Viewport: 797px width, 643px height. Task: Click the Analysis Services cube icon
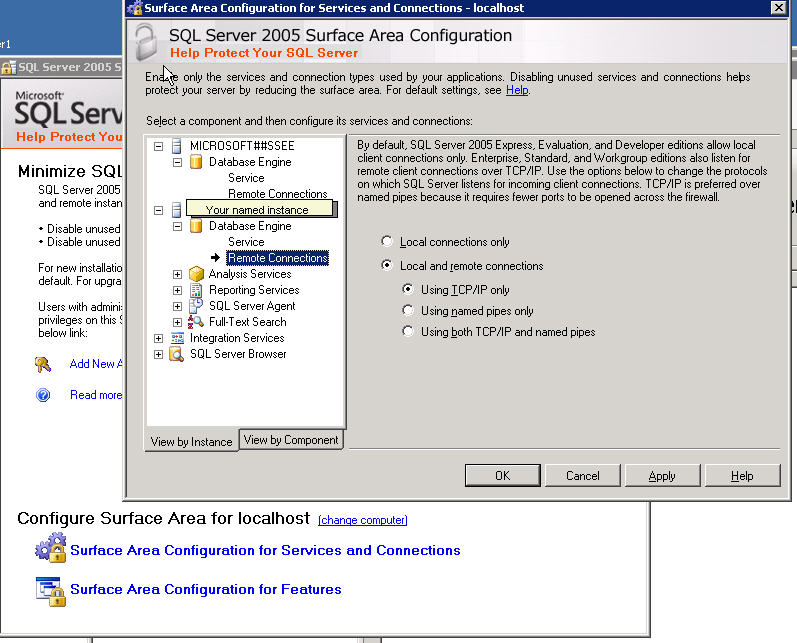pyautogui.click(x=196, y=274)
